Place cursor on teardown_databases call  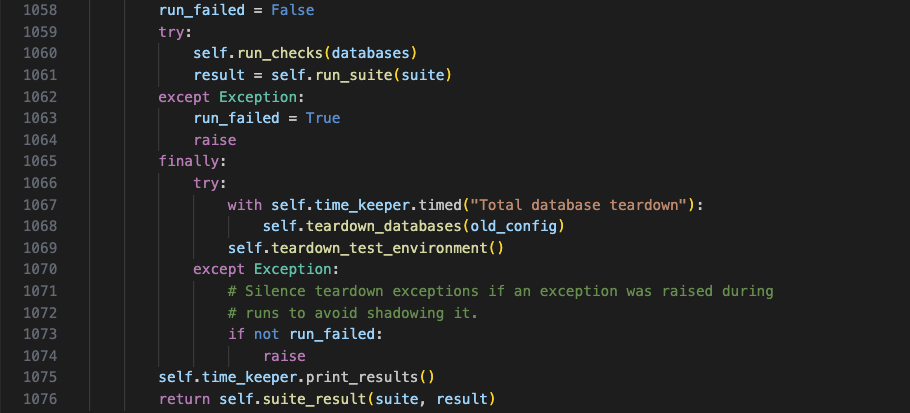(x=383, y=226)
